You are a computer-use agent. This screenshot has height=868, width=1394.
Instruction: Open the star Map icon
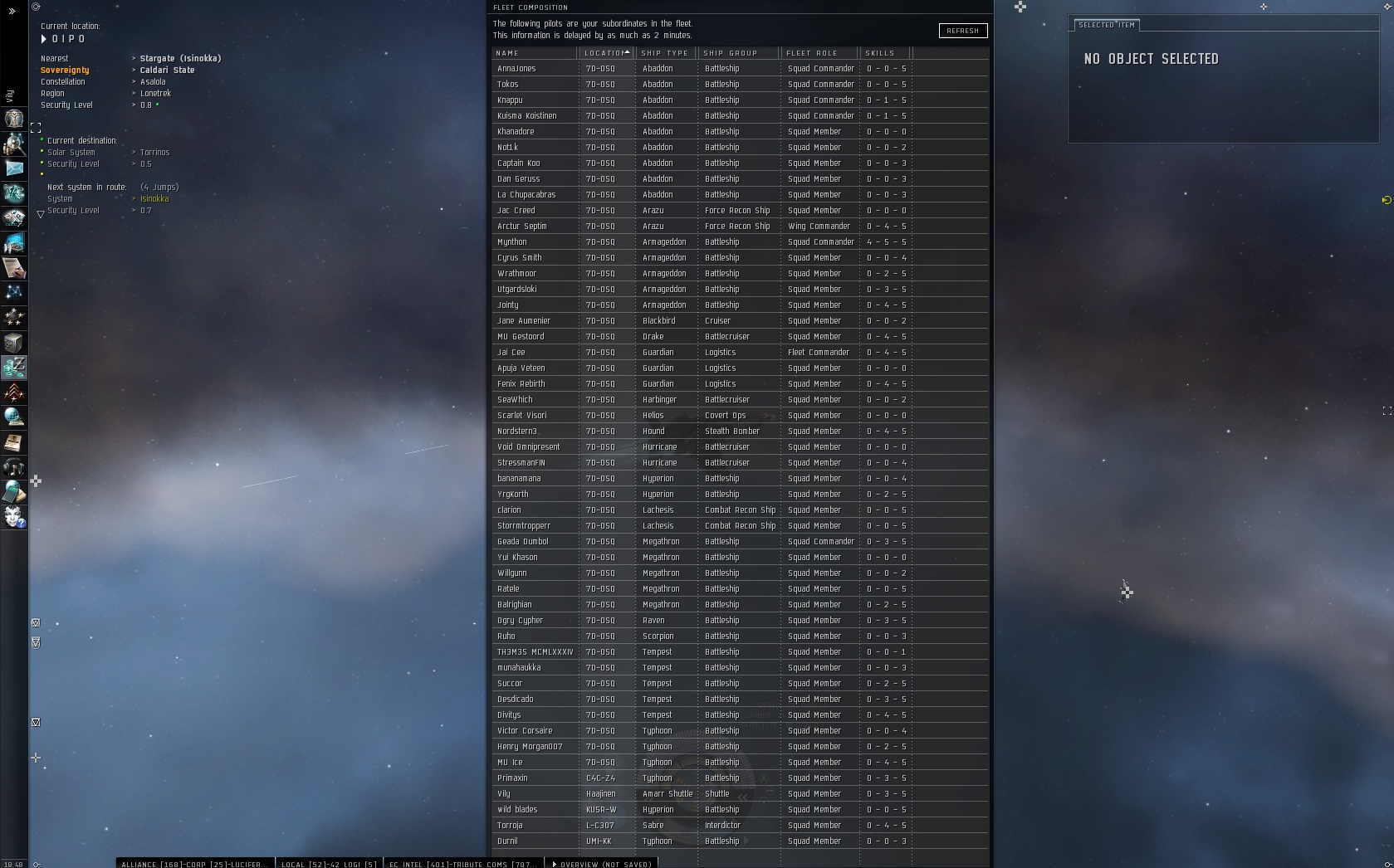[x=14, y=293]
